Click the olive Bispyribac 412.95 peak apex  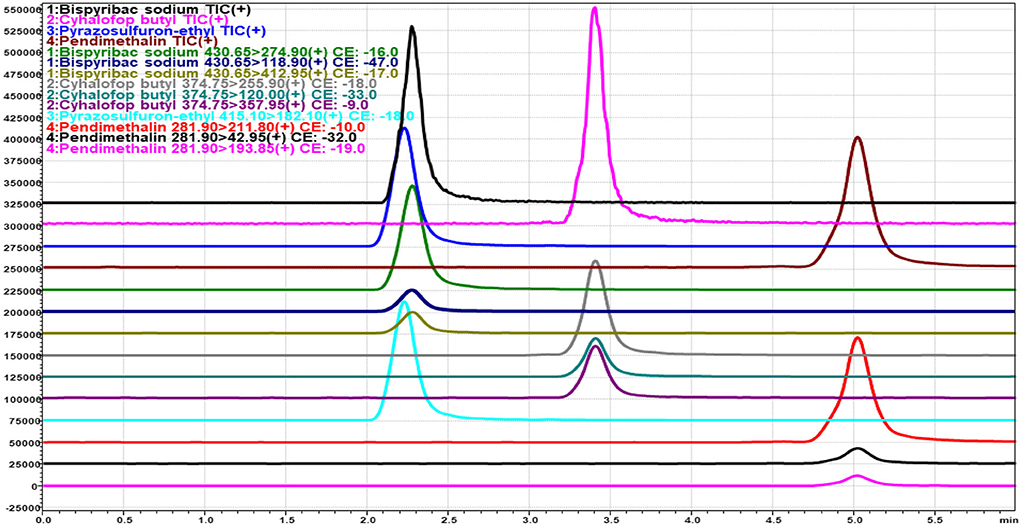pyautogui.click(x=412, y=313)
